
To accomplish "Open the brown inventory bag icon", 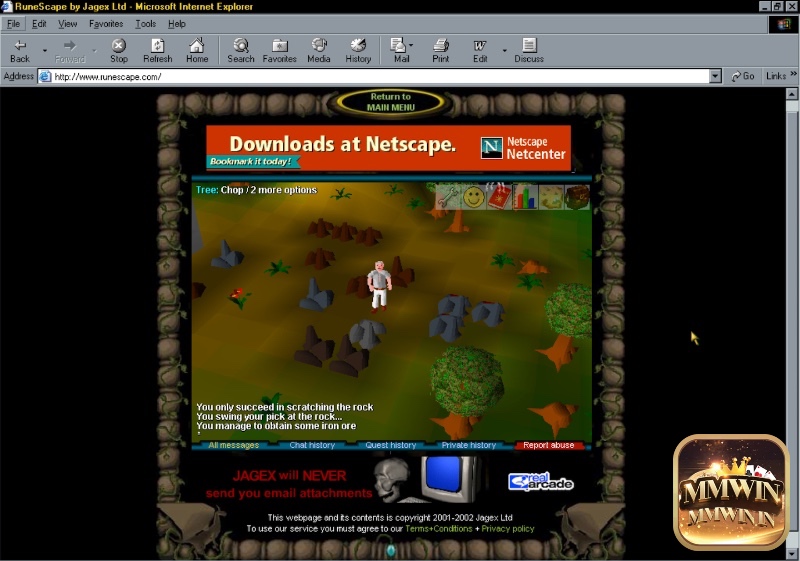I will pyautogui.click(x=577, y=197).
